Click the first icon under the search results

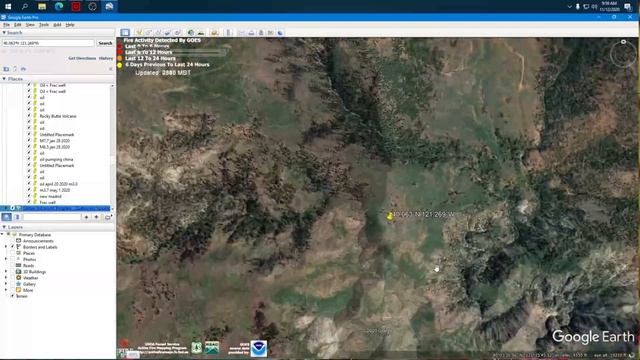(x=6, y=69)
